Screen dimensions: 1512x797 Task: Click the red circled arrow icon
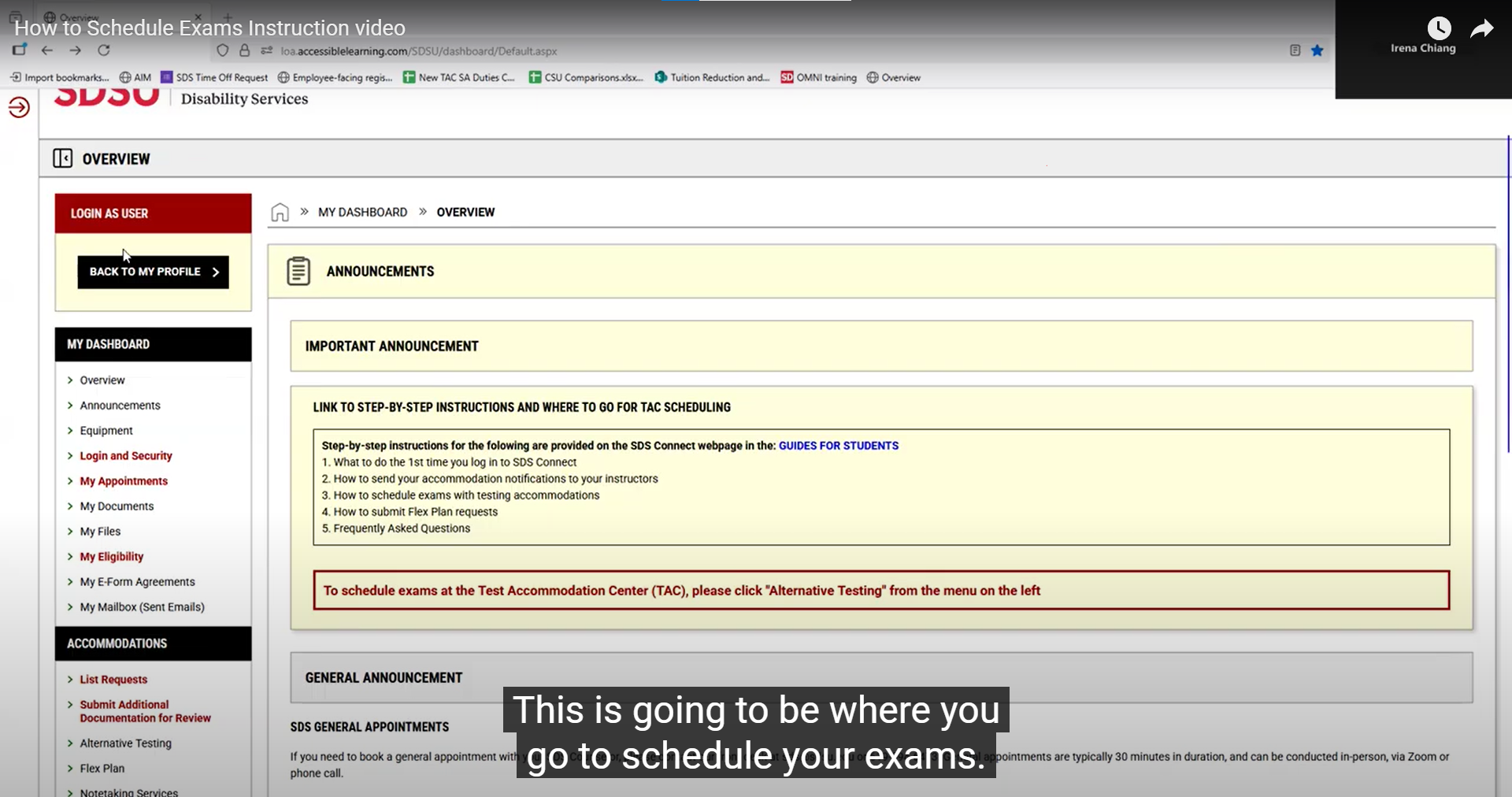click(19, 107)
